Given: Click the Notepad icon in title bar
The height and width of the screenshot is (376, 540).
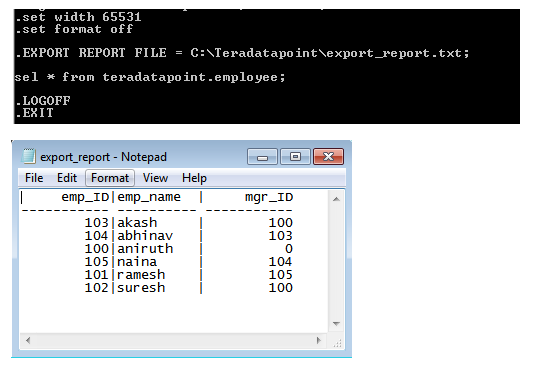Looking at the screenshot, I should tap(29, 156).
